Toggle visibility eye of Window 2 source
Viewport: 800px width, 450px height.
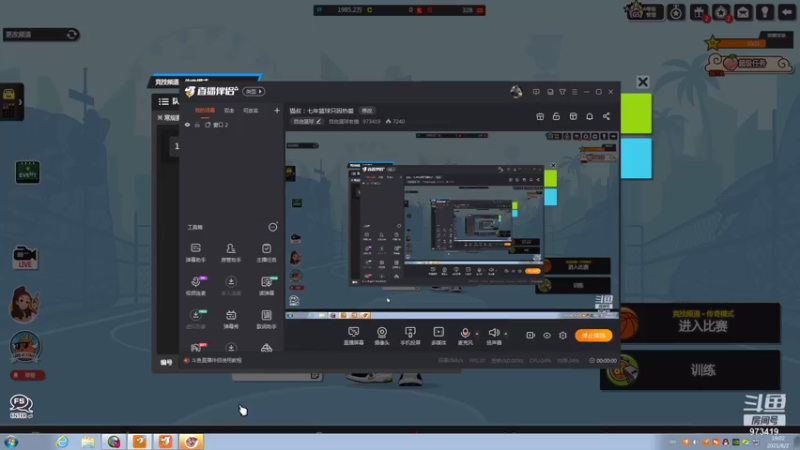[187, 125]
